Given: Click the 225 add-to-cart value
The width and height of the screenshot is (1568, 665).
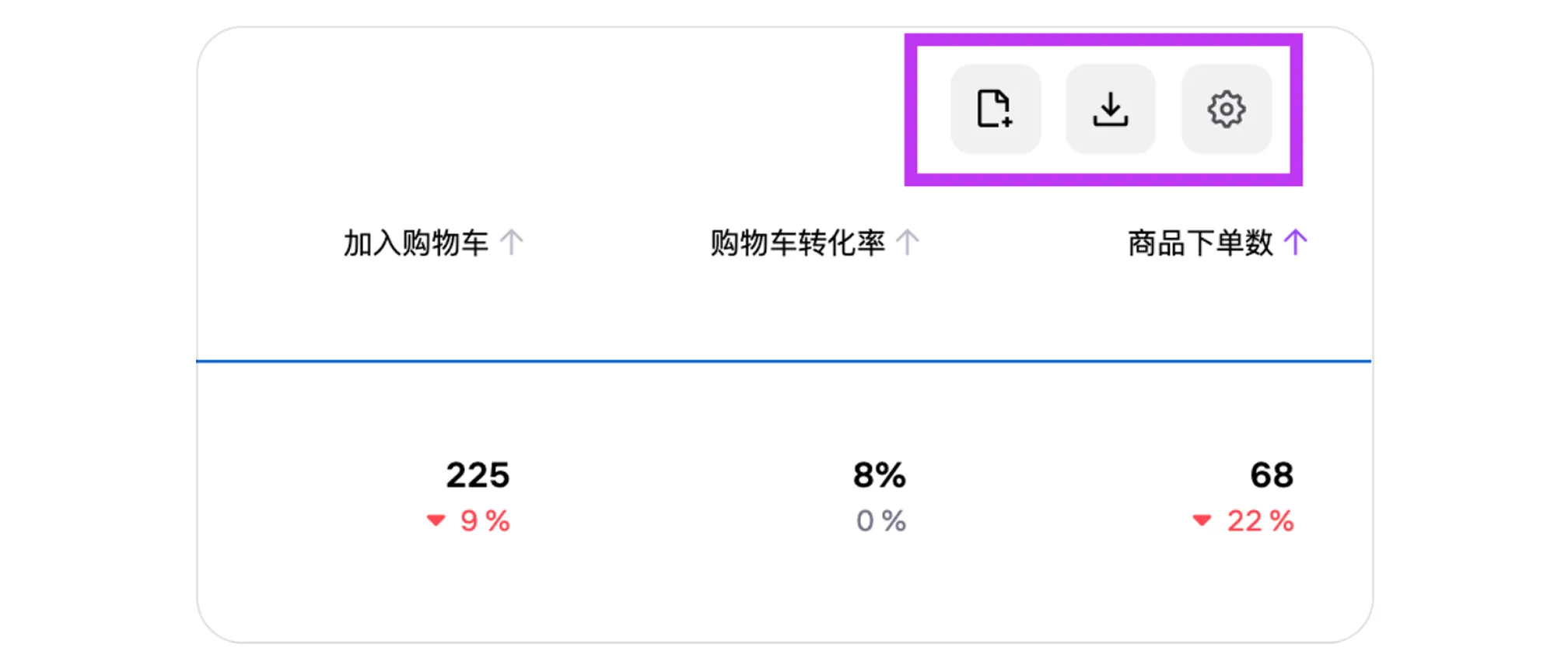Looking at the screenshot, I should point(478,475).
